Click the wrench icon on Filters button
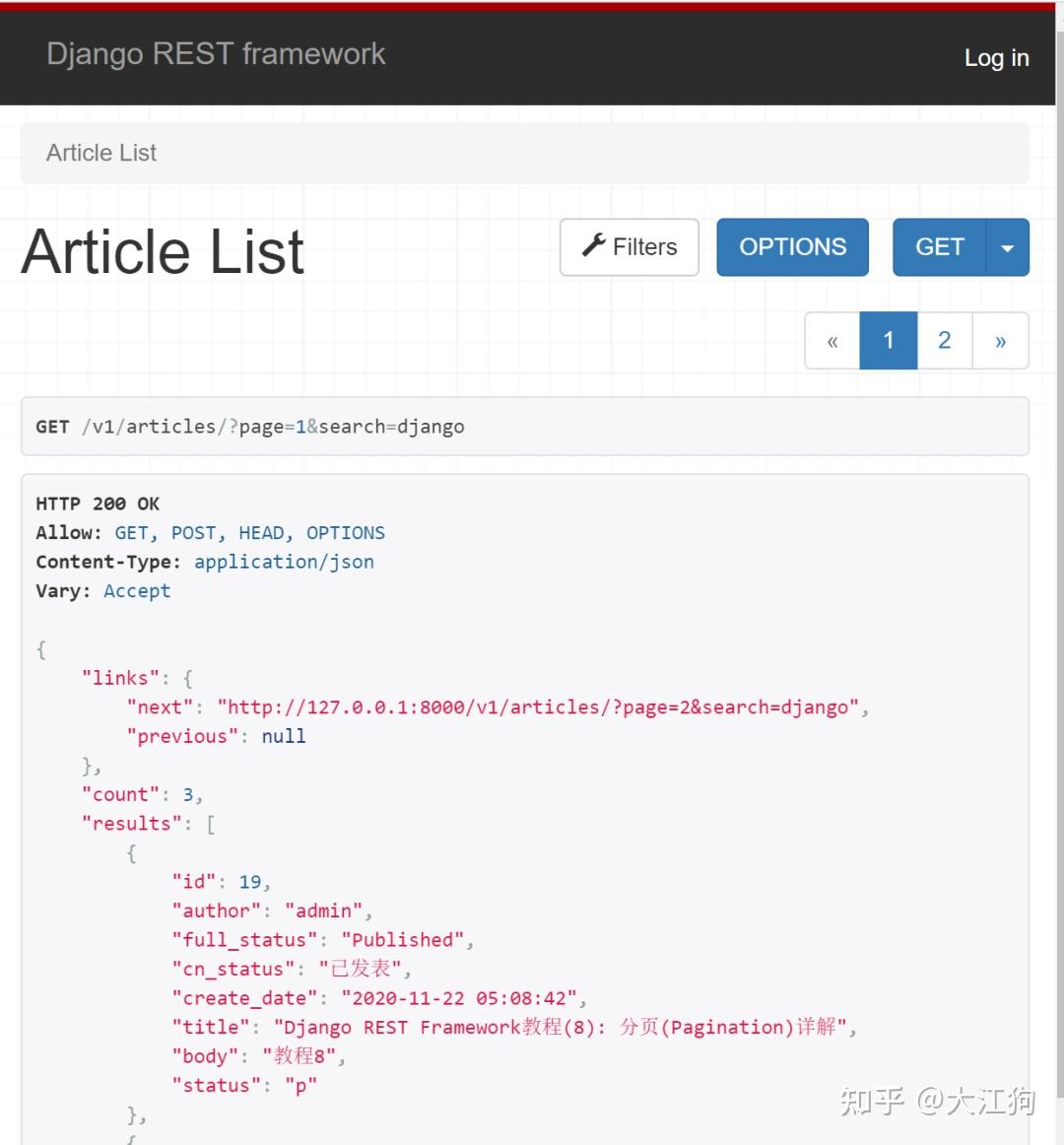This screenshot has width=1064, height=1145. click(594, 246)
